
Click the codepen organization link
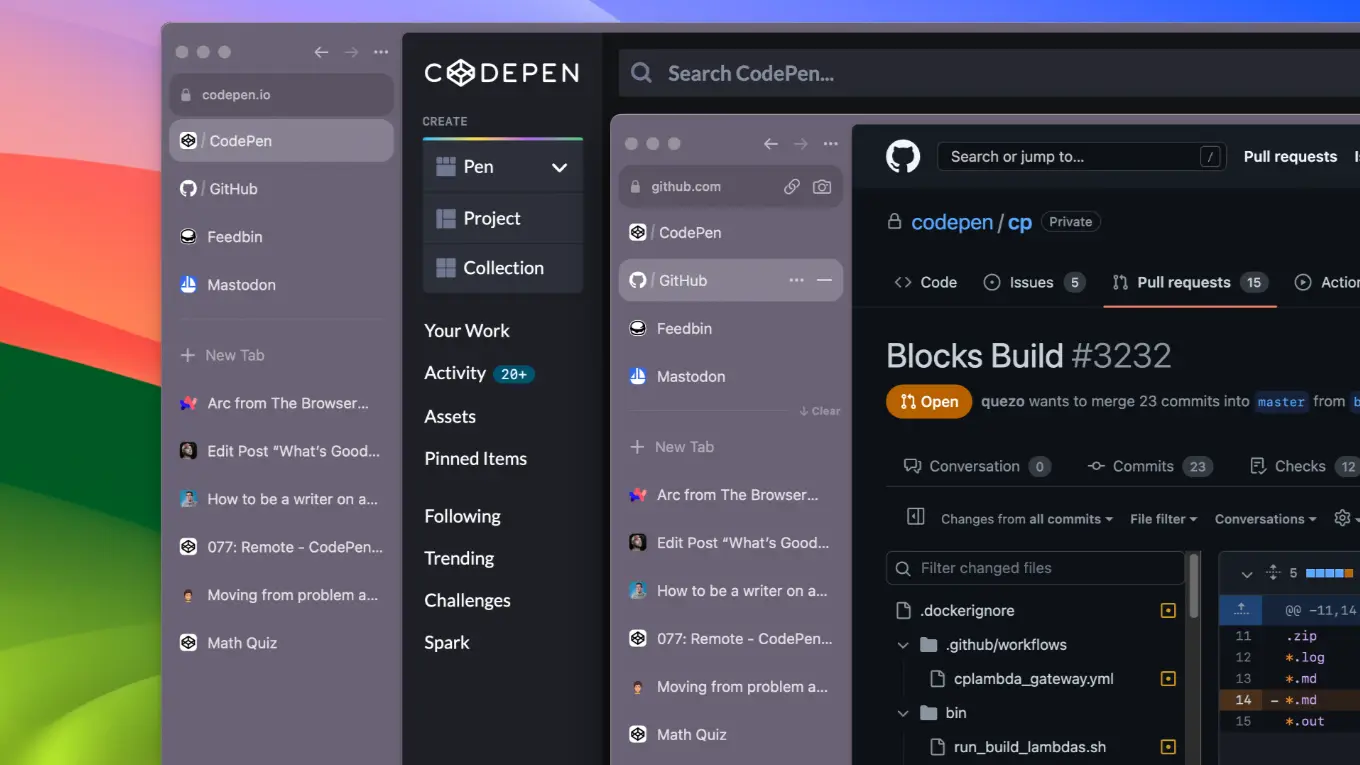coord(952,222)
